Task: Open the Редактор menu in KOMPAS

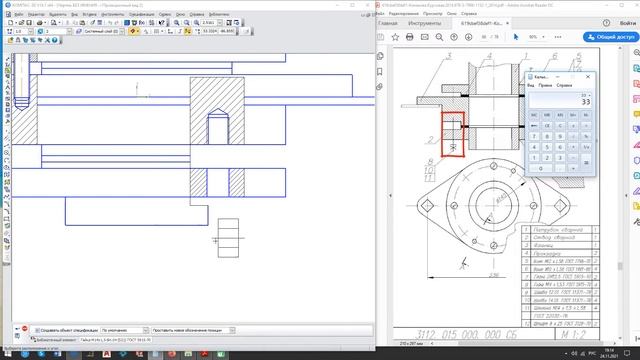Action: (x=36, y=14)
